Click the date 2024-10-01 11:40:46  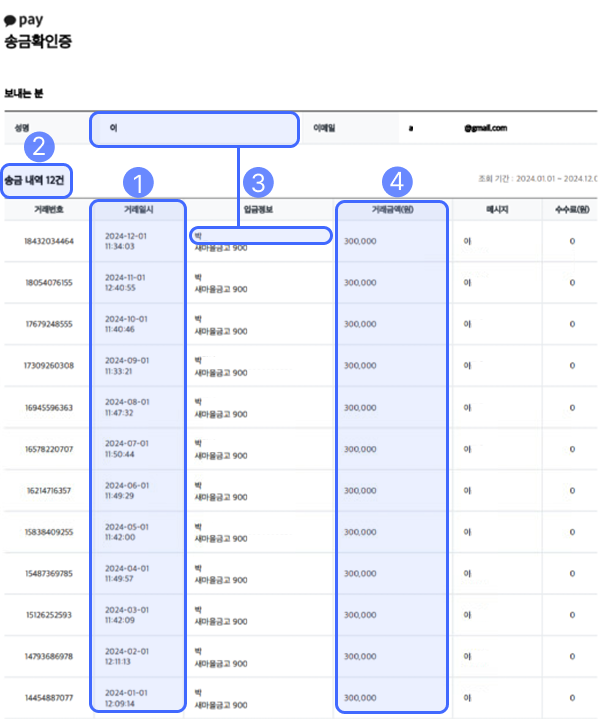(x=126, y=324)
